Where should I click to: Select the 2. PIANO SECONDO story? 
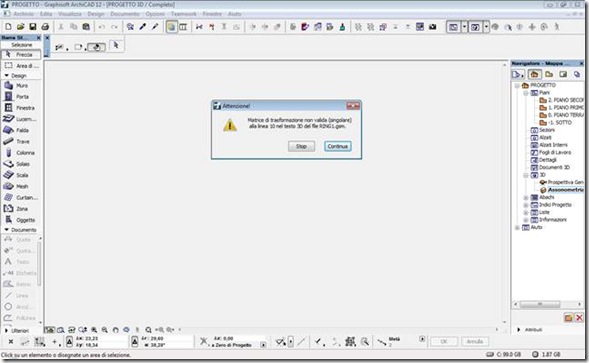click(561, 100)
